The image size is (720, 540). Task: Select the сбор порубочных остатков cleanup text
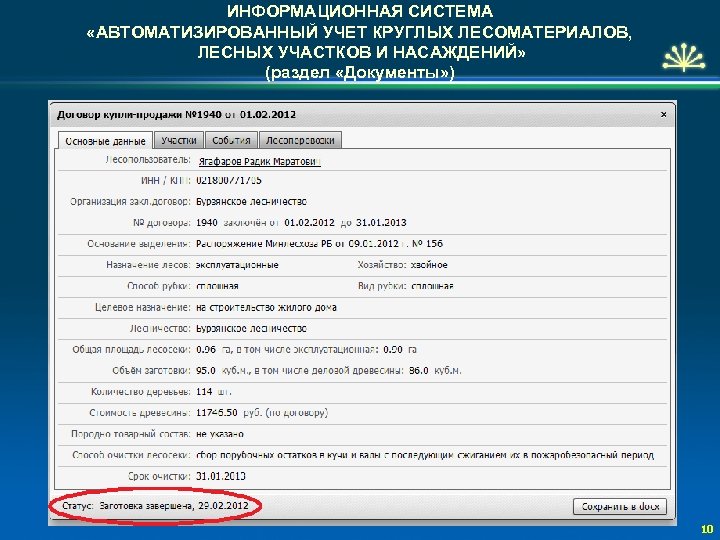tap(425, 455)
